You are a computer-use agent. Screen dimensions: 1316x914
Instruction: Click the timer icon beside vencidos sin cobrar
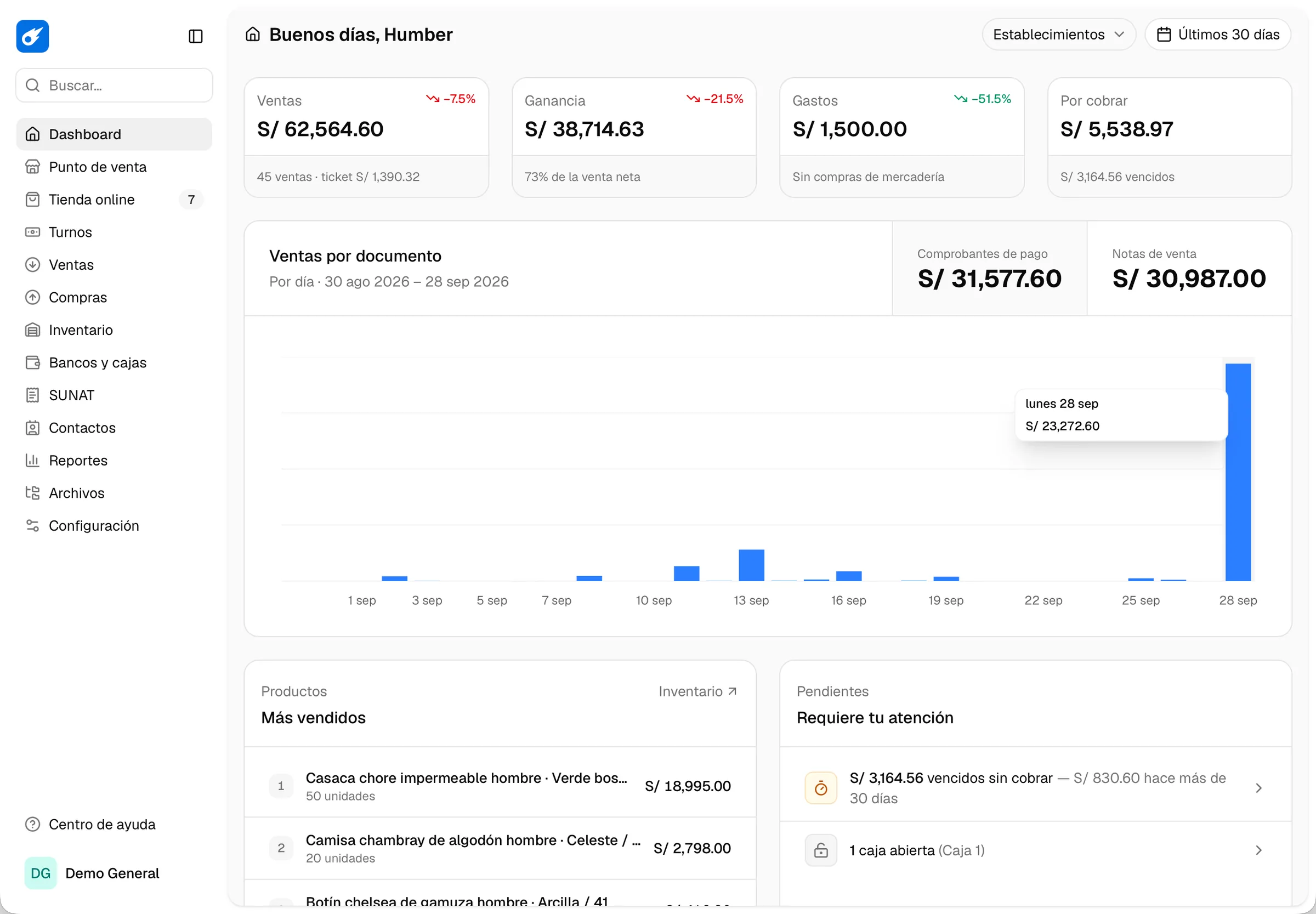(x=821, y=788)
